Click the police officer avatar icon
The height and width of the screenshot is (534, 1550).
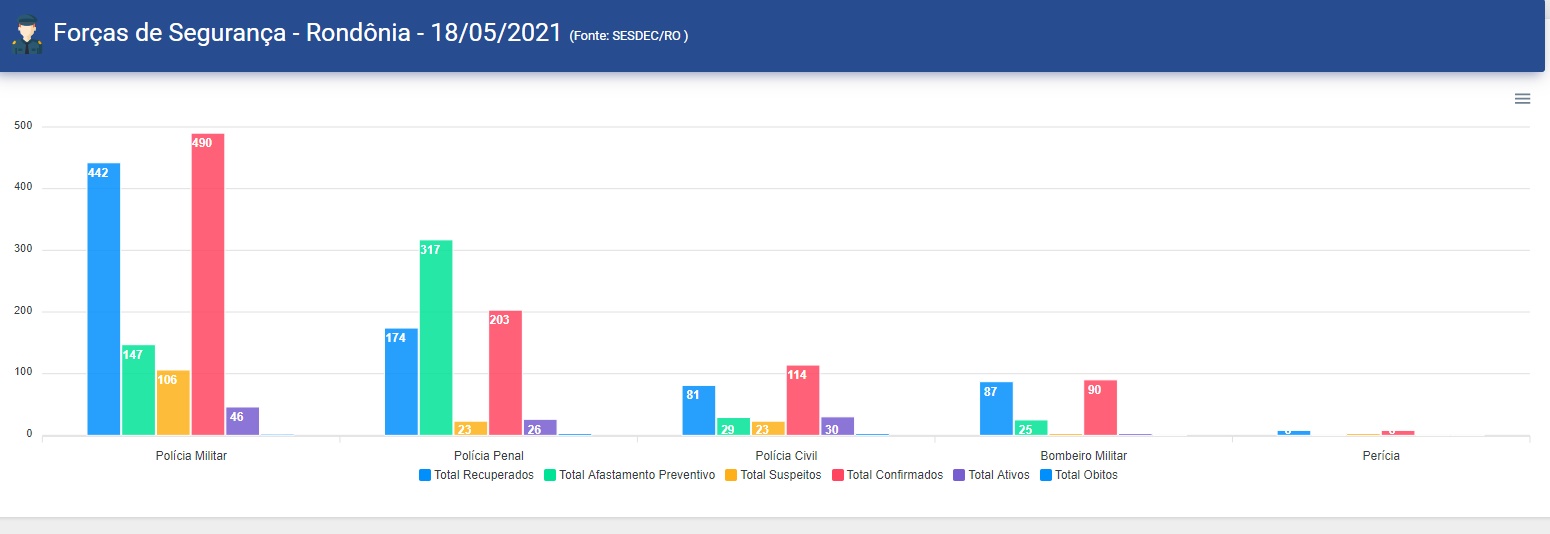(27, 35)
